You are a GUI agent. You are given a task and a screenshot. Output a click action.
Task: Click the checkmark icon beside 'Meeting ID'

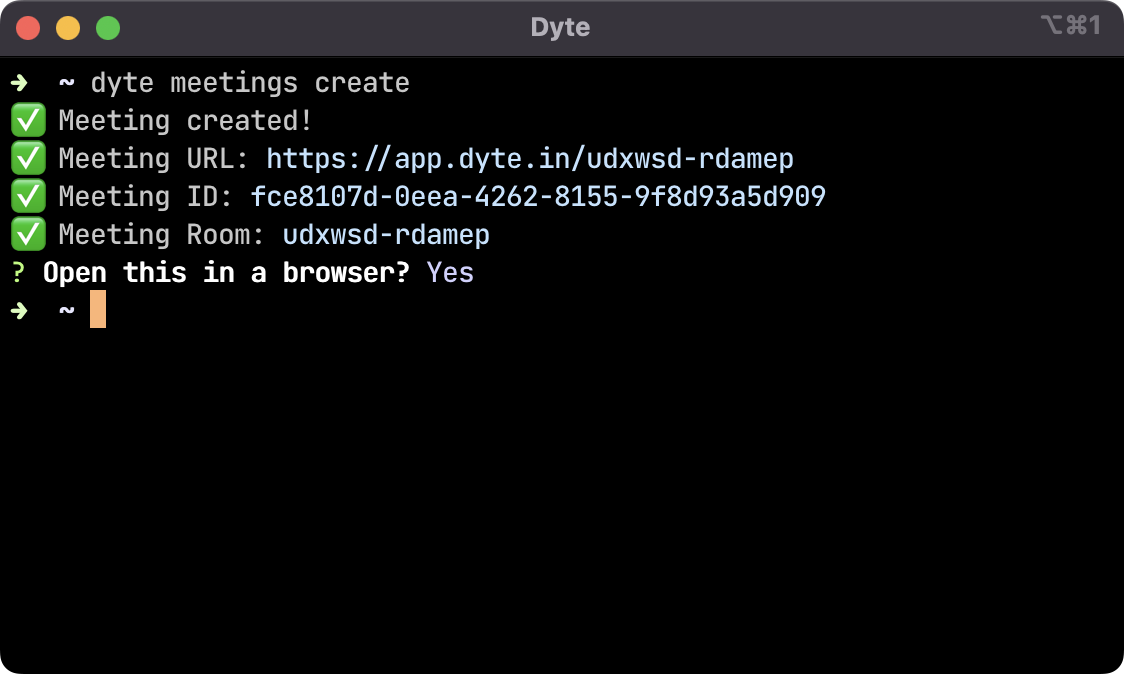[27, 196]
